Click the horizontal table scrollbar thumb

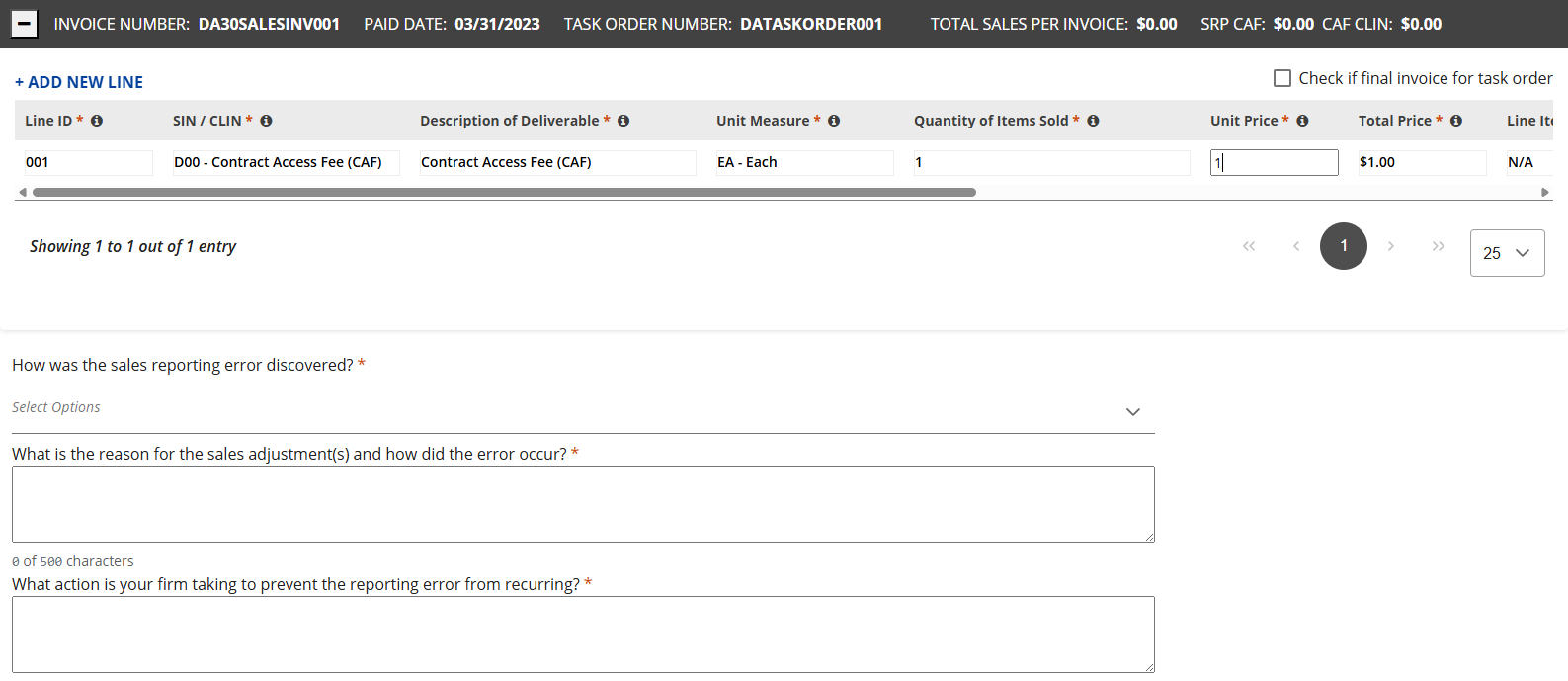(504, 193)
